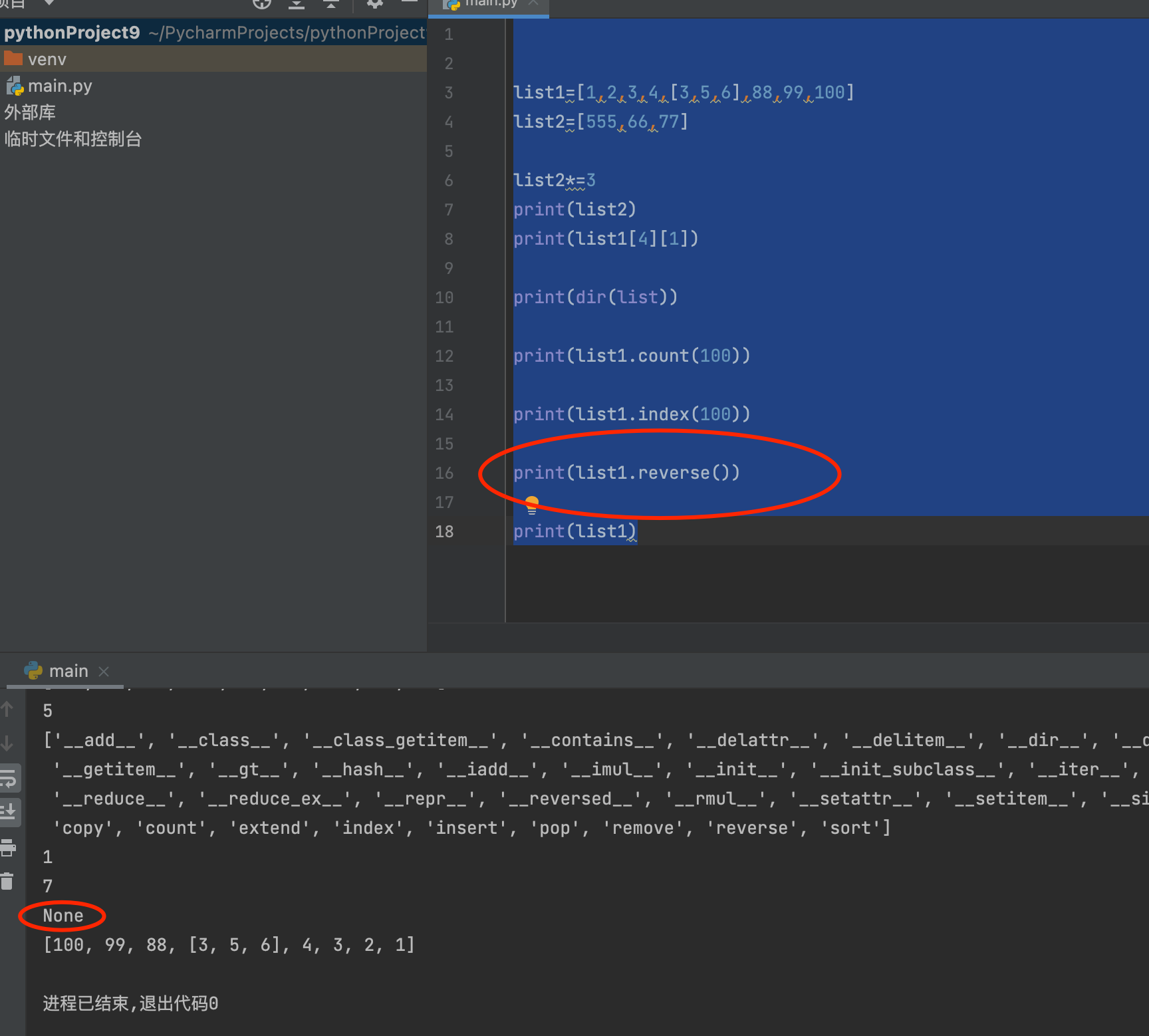
Task: Click the Expand All icon in project panel
Action: 297,3
